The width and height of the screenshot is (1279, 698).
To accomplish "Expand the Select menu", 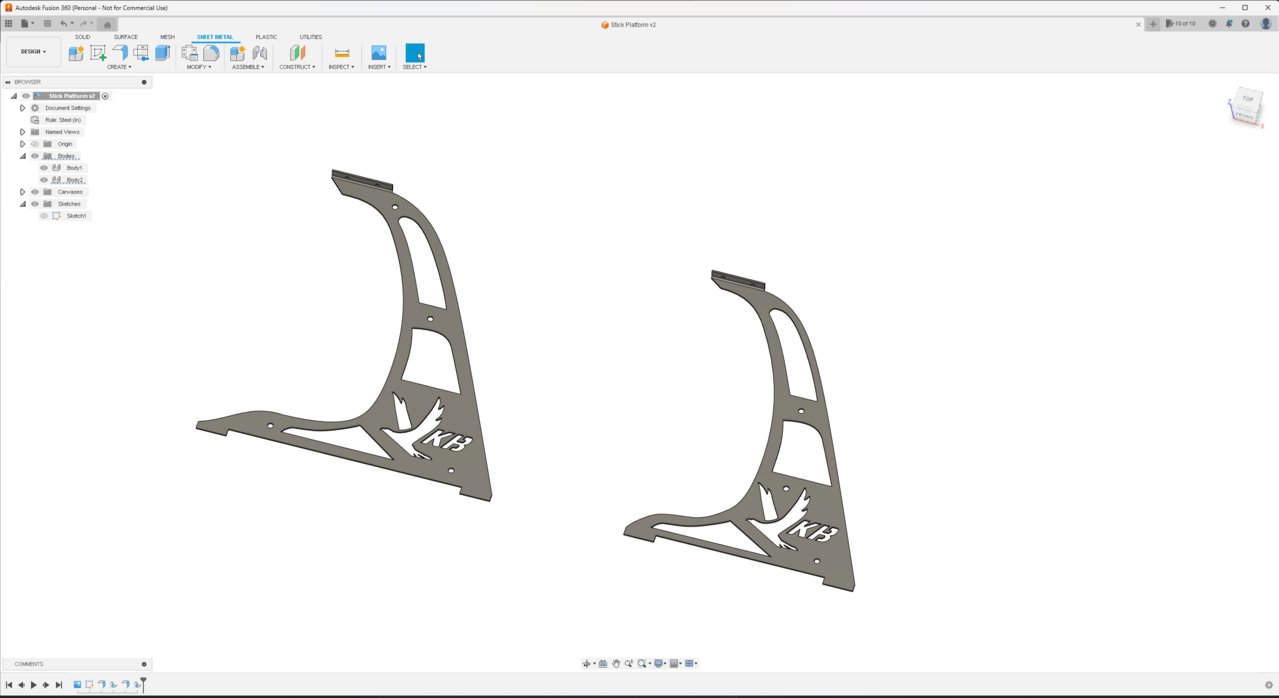I will click(415, 67).
